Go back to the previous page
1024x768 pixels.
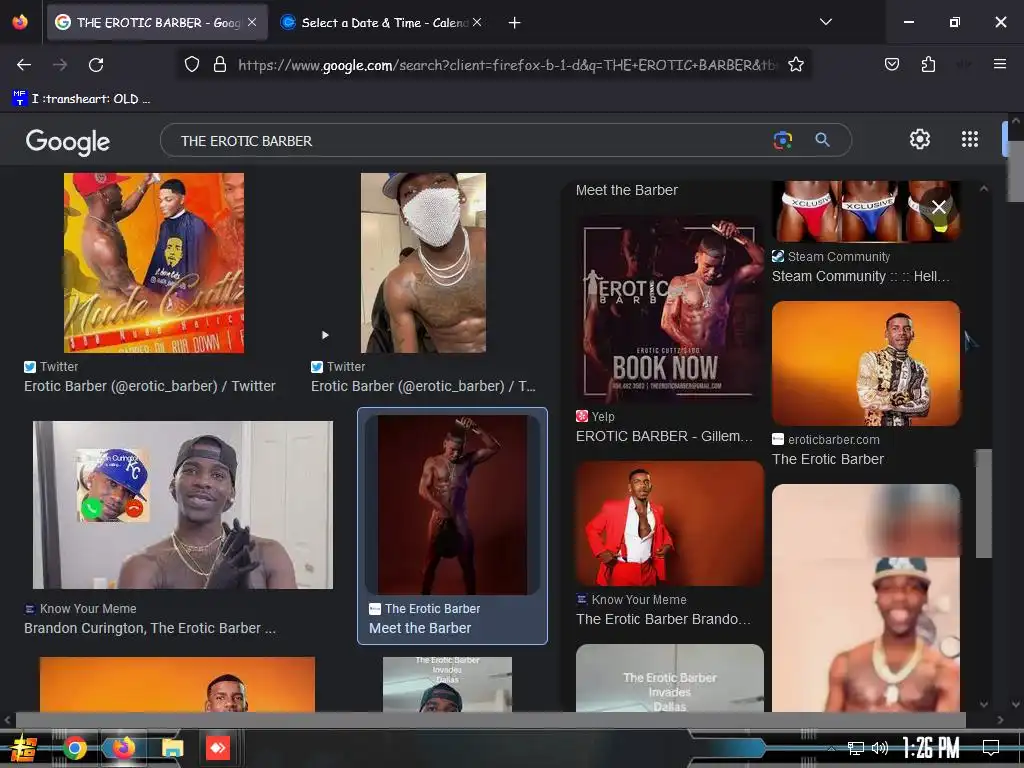point(24,65)
